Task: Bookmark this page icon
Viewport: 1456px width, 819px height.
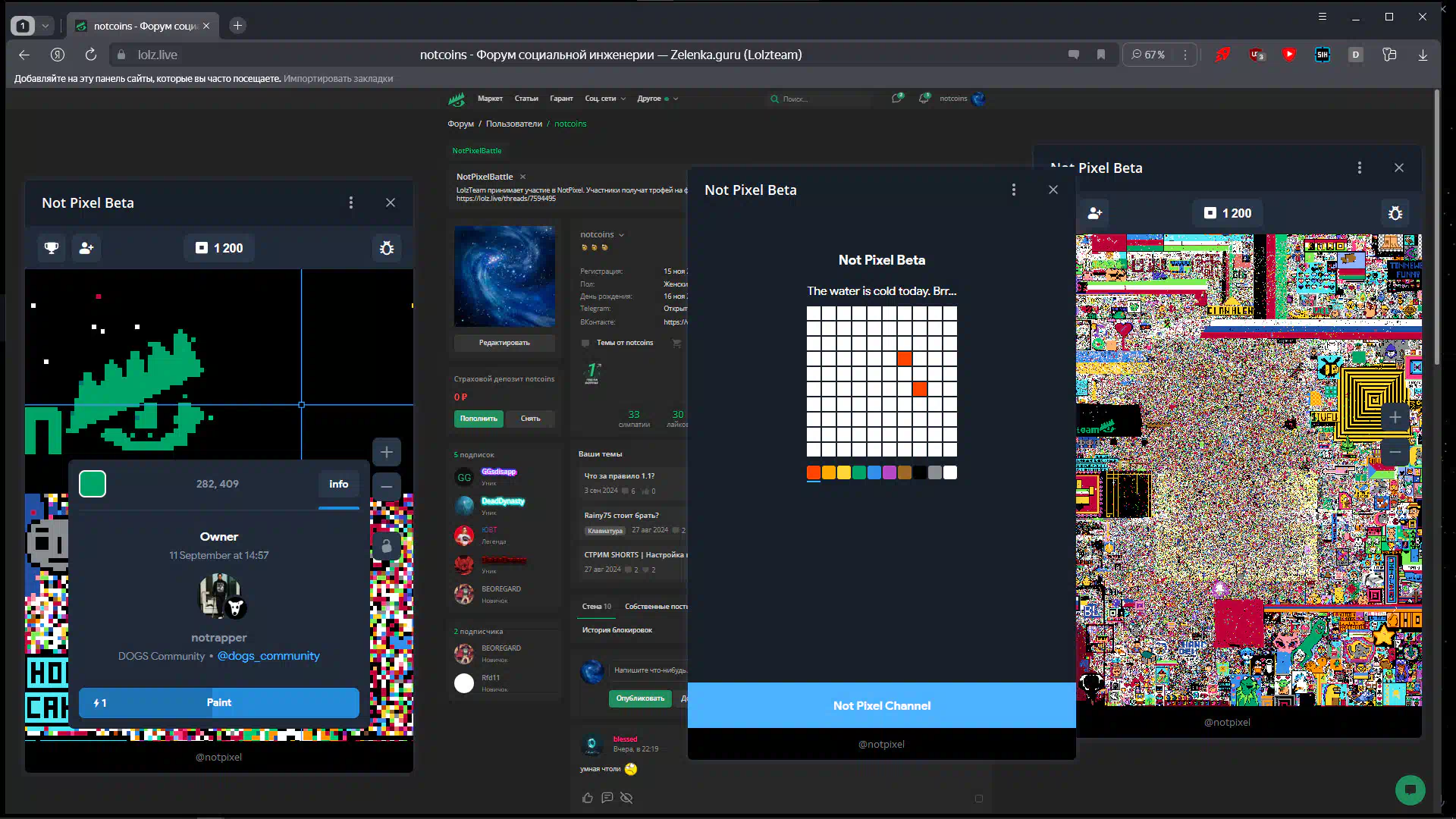Action: tap(1101, 55)
